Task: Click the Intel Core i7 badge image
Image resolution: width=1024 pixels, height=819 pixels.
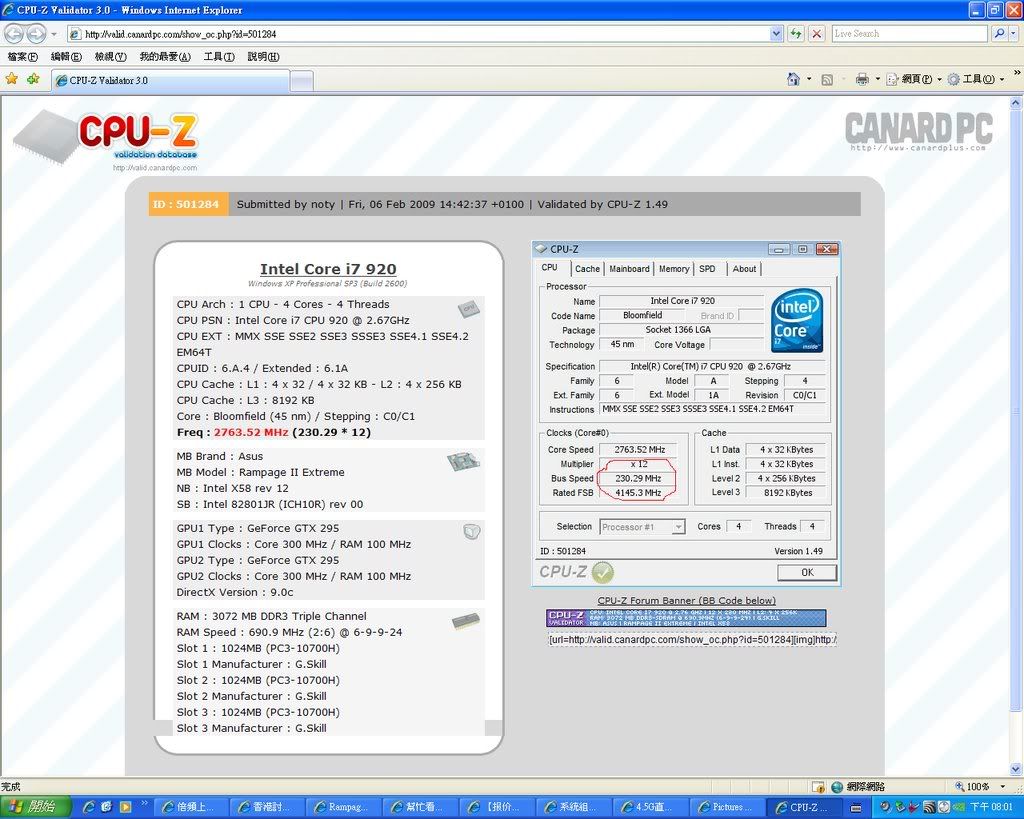Action: coord(796,321)
